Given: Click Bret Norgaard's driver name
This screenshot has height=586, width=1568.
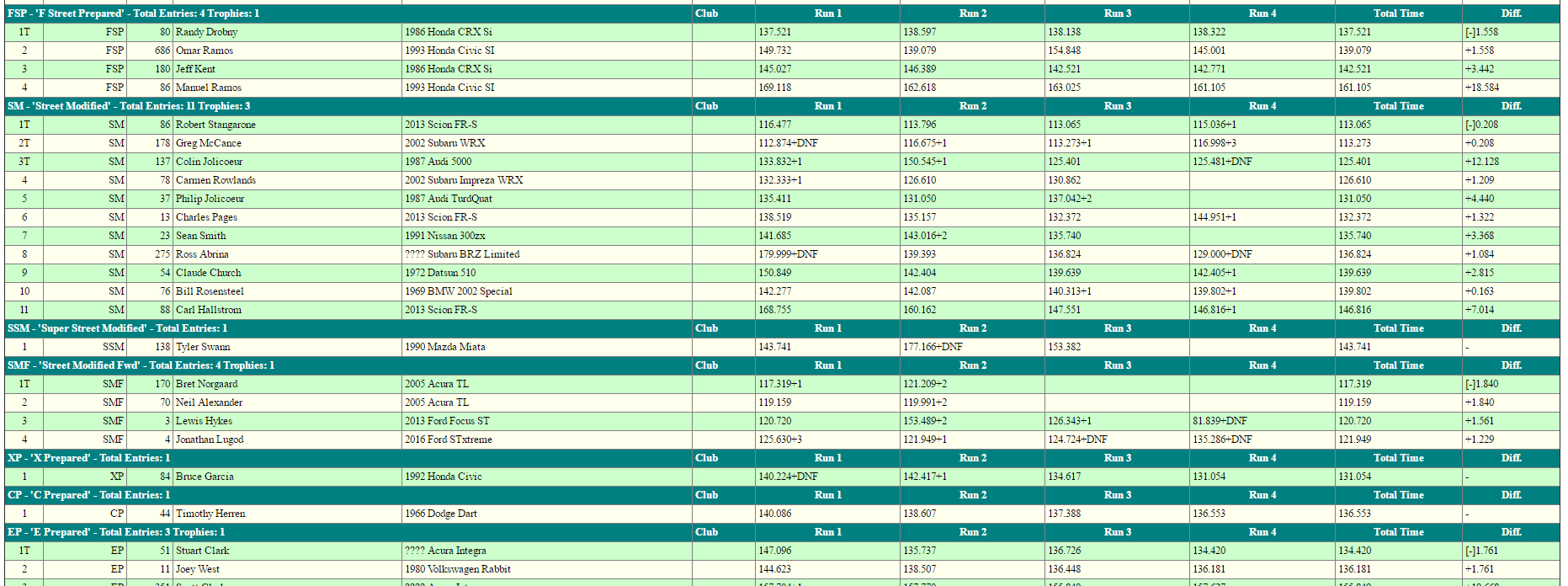Looking at the screenshot, I should 206,384.
